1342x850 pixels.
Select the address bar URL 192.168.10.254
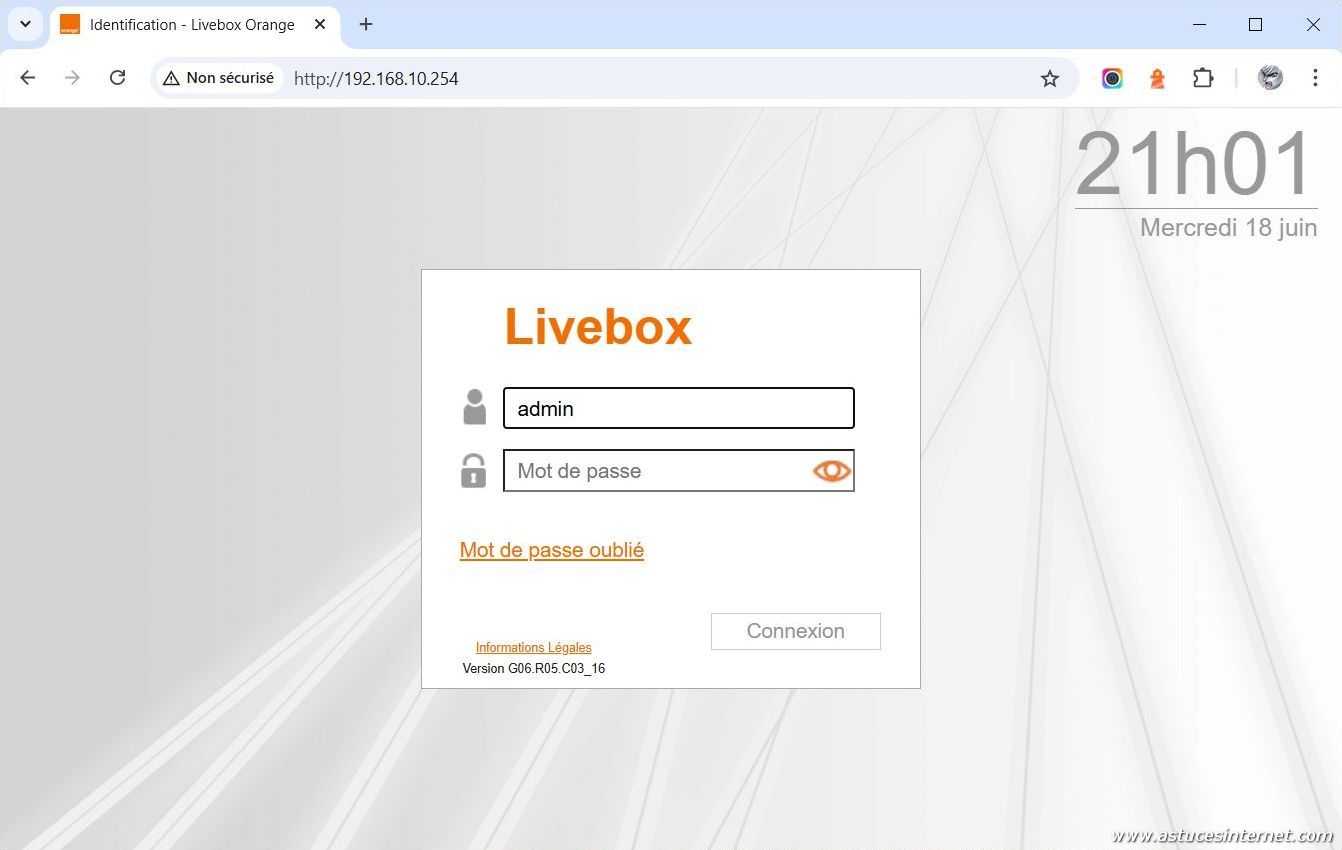point(376,78)
